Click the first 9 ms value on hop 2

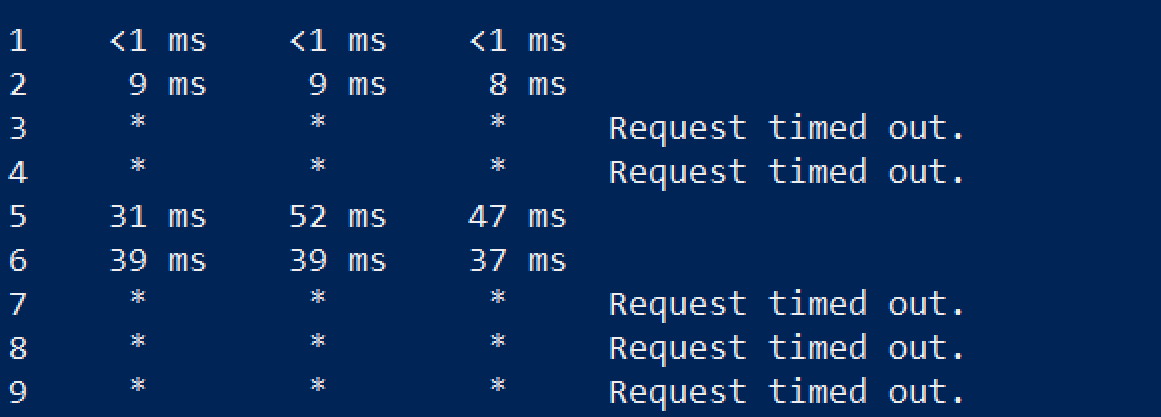click(167, 85)
